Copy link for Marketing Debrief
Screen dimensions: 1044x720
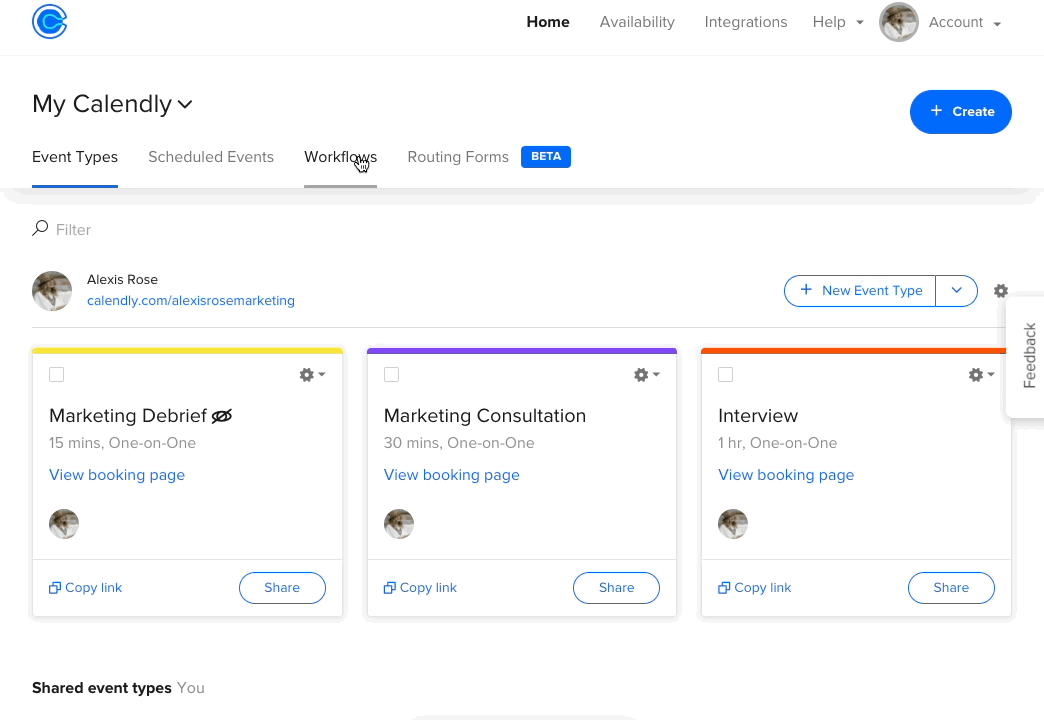[85, 587]
